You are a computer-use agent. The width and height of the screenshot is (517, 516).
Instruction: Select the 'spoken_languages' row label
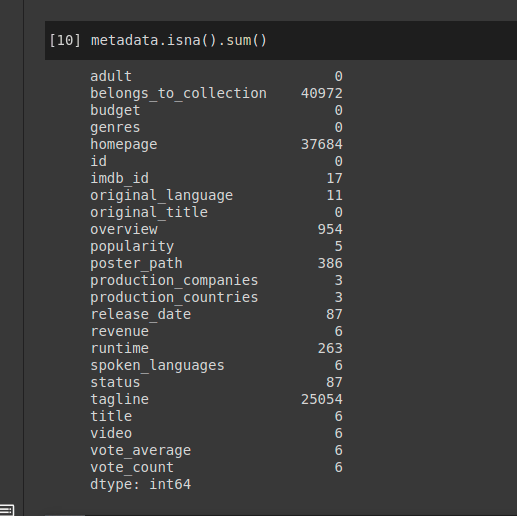(x=157, y=365)
